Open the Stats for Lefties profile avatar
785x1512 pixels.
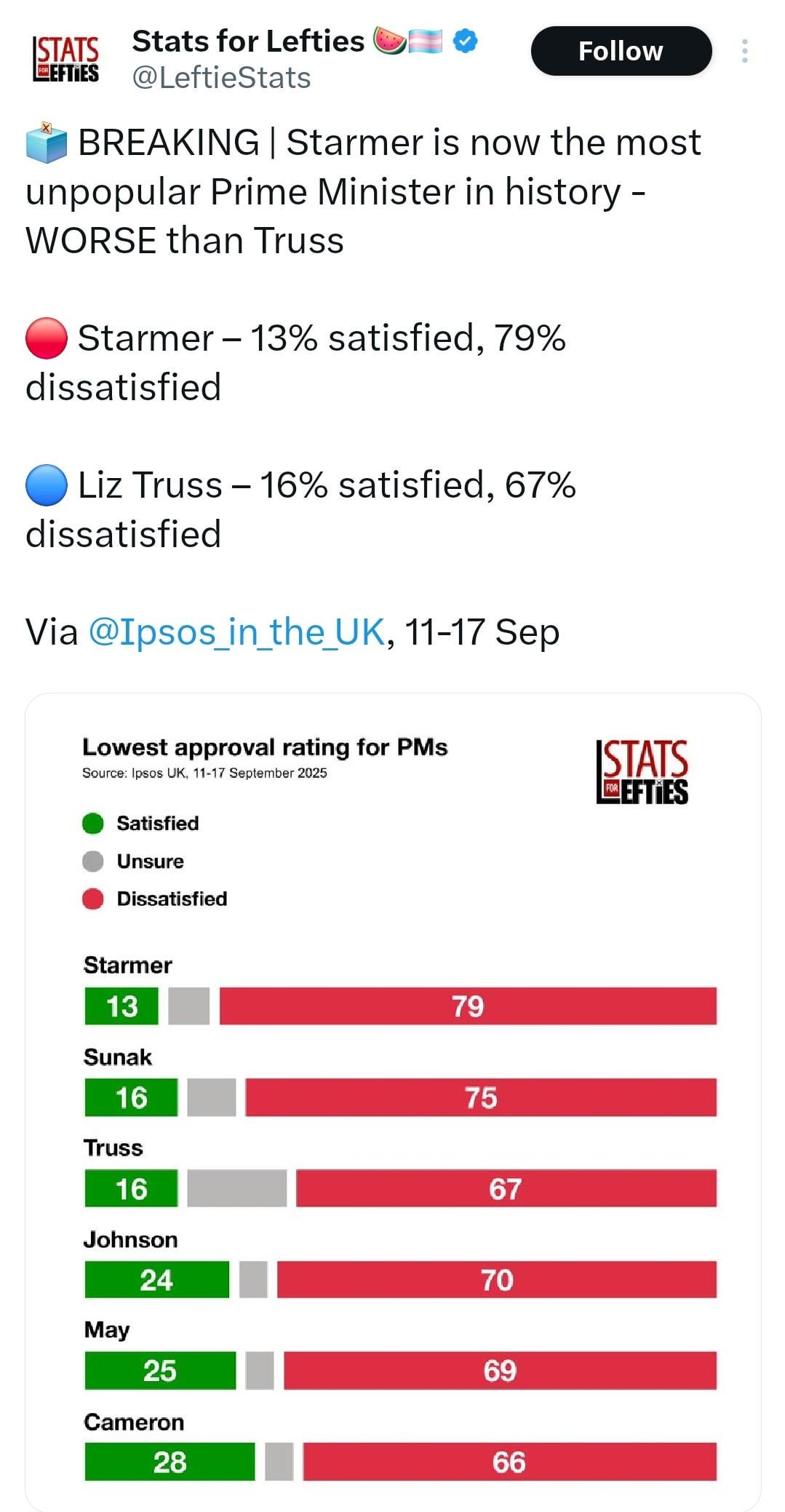click(65, 58)
